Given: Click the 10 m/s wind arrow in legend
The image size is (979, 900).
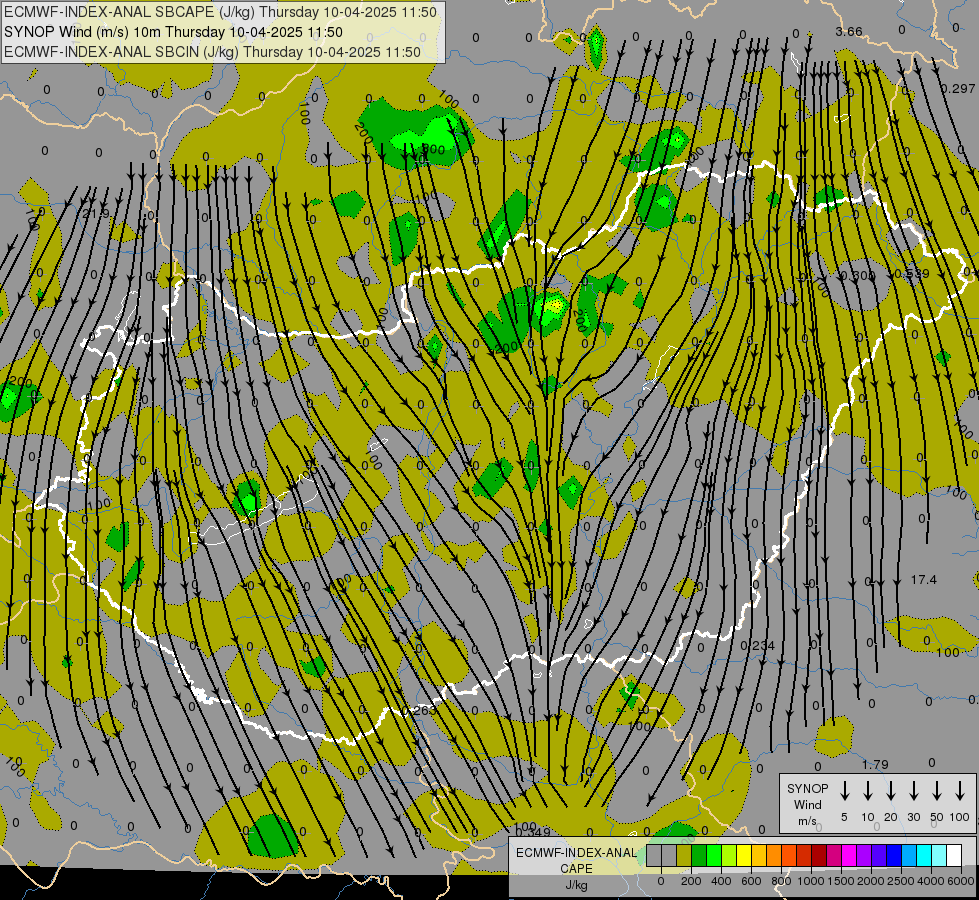Looking at the screenshot, I should [868, 790].
